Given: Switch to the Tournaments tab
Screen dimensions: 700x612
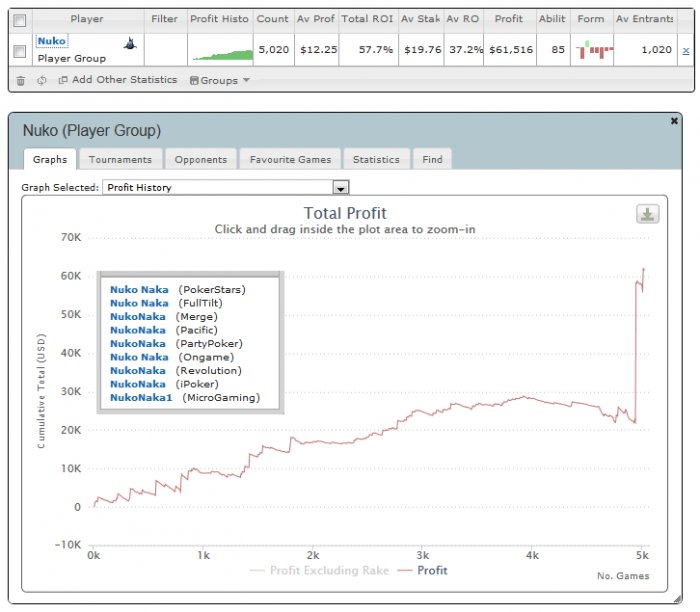Looking at the screenshot, I should coord(120,159).
